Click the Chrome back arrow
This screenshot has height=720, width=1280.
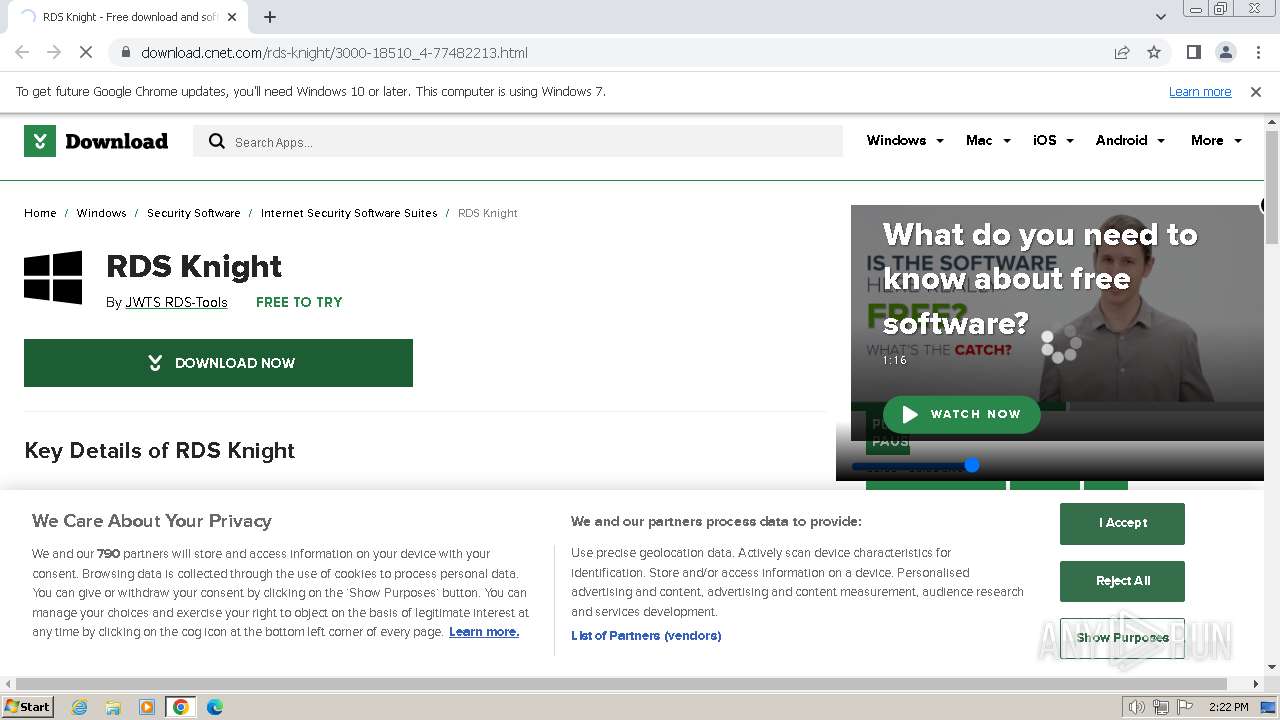pos(22,52)
